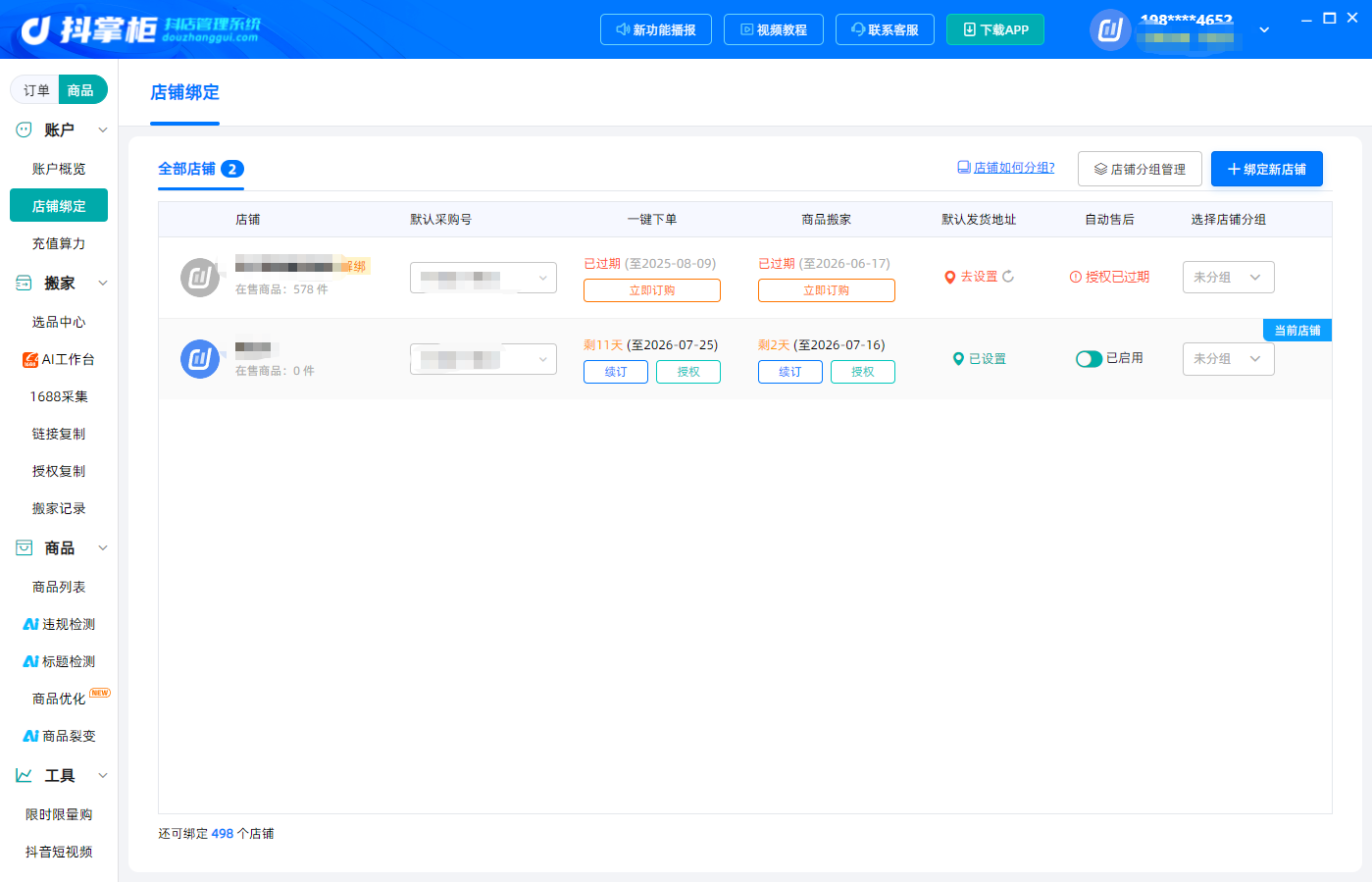
Task: Open 抖音短视频 in sidebar
Action: pyautogui.click(x=59, y=852)
